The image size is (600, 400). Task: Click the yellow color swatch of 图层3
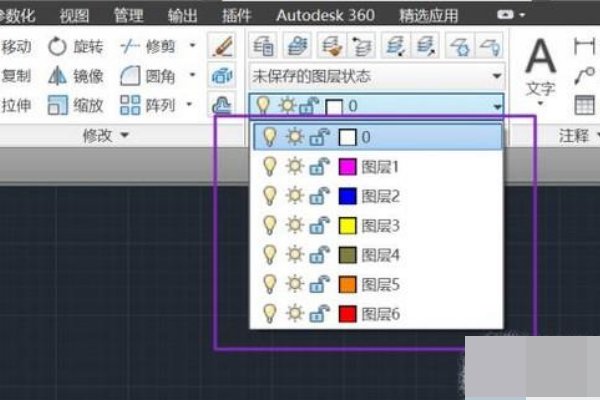pyautogui.click(x=348, y=225)
